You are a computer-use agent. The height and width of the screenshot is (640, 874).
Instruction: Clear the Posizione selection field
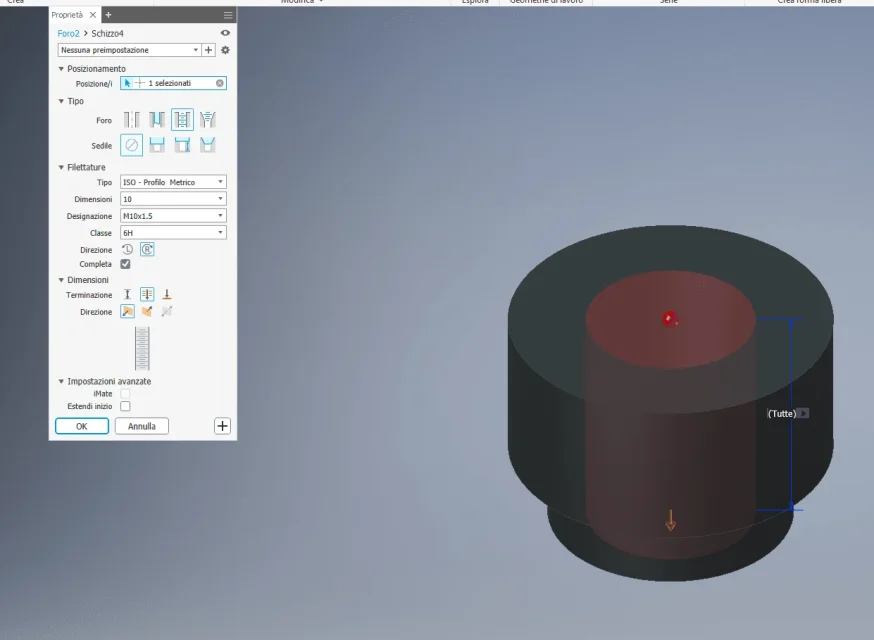click(220, 83)
